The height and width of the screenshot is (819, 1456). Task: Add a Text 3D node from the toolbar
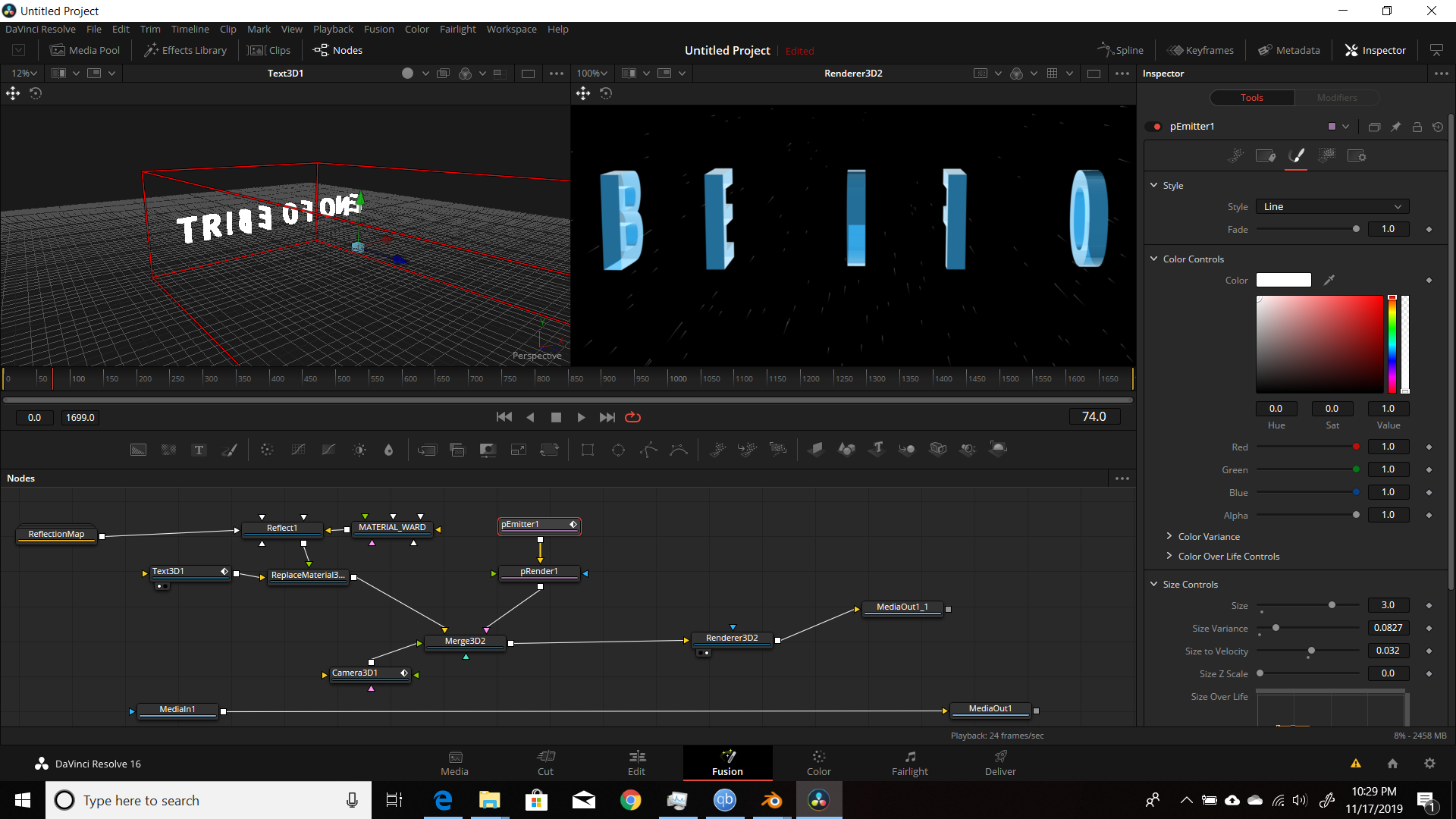(x=877, y=450)
